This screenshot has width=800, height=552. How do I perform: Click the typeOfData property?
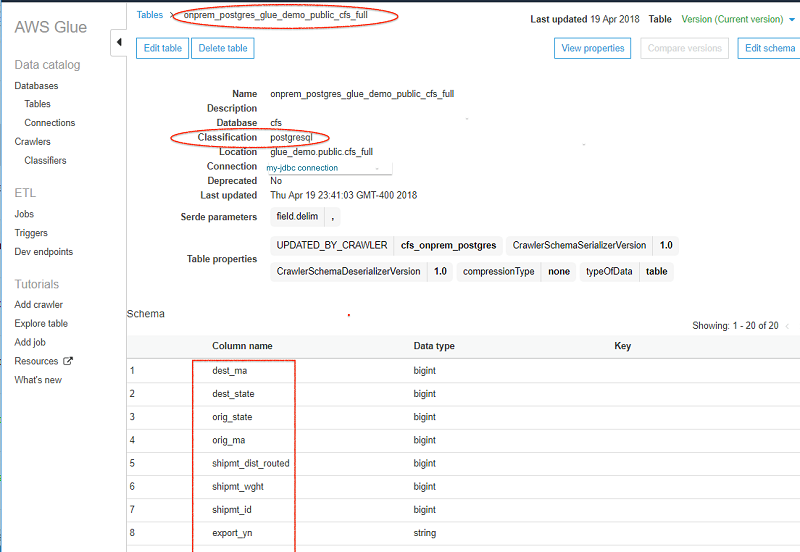[609, 271]
